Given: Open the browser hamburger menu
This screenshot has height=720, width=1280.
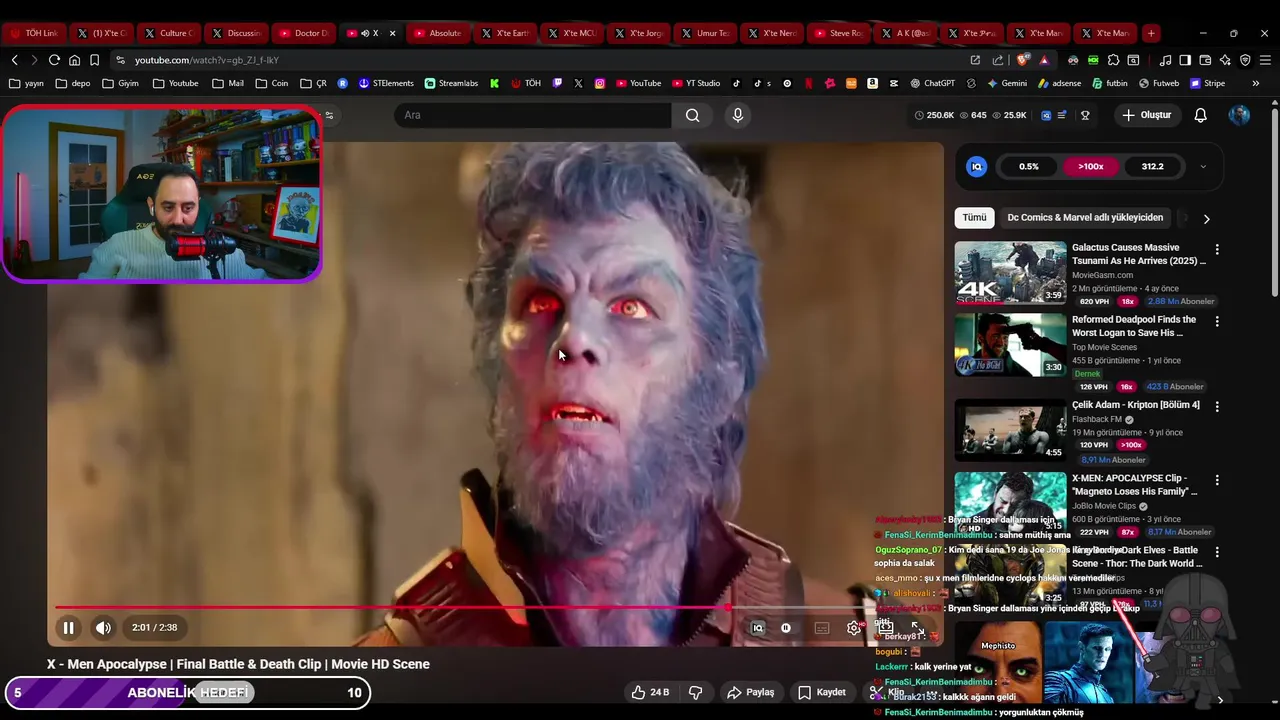Looking at the screenshot, I should point(1265,60).
